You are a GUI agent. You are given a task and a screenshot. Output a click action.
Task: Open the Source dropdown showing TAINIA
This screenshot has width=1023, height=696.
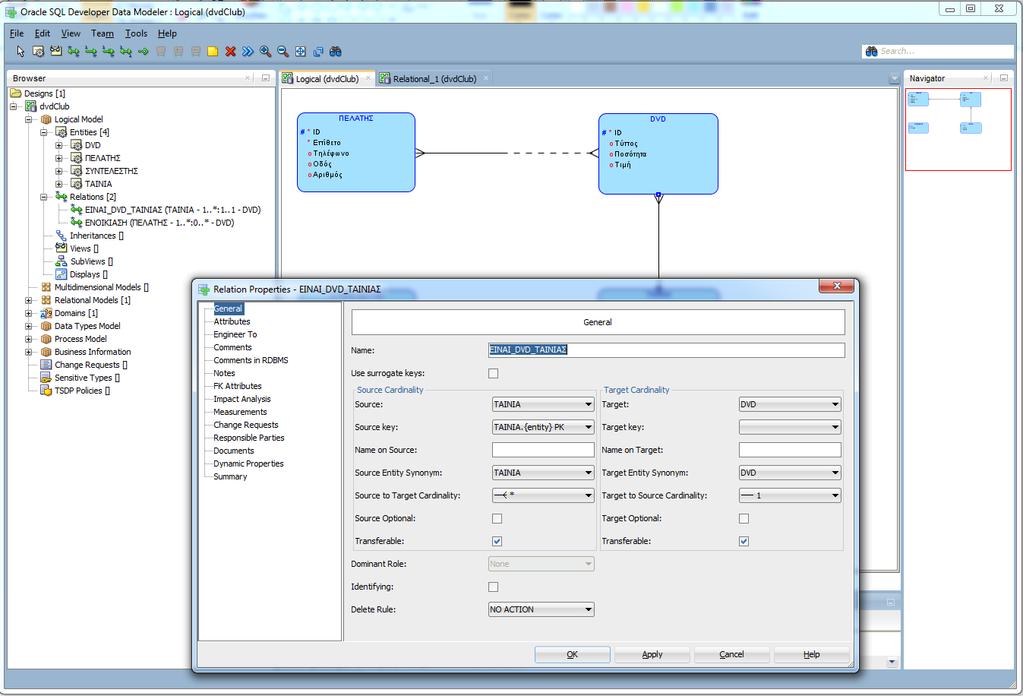(x=543, y=404)
